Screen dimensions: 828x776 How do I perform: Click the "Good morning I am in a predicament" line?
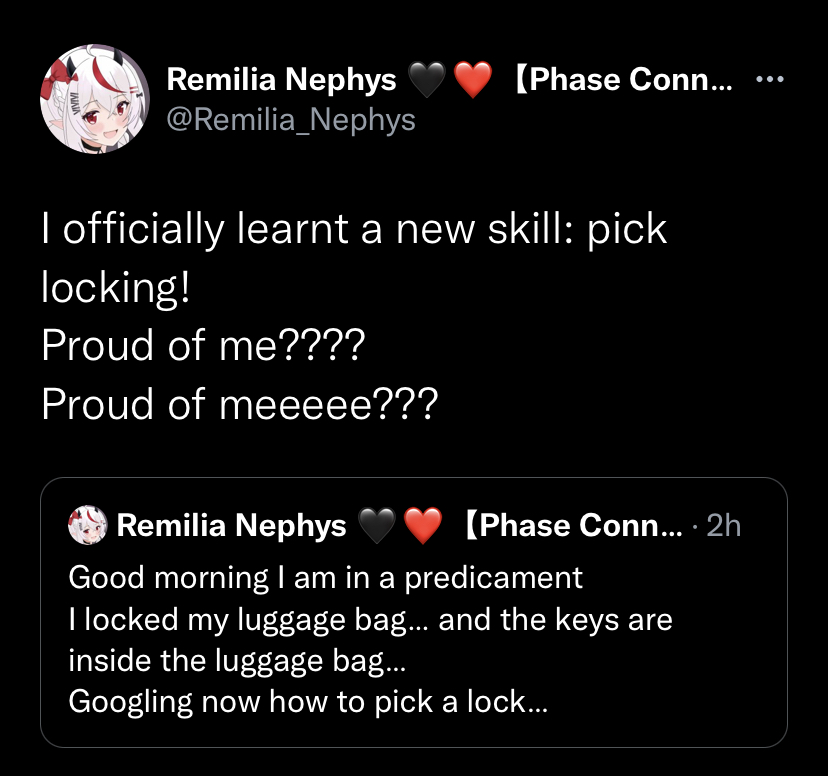(x=326, y=578)
